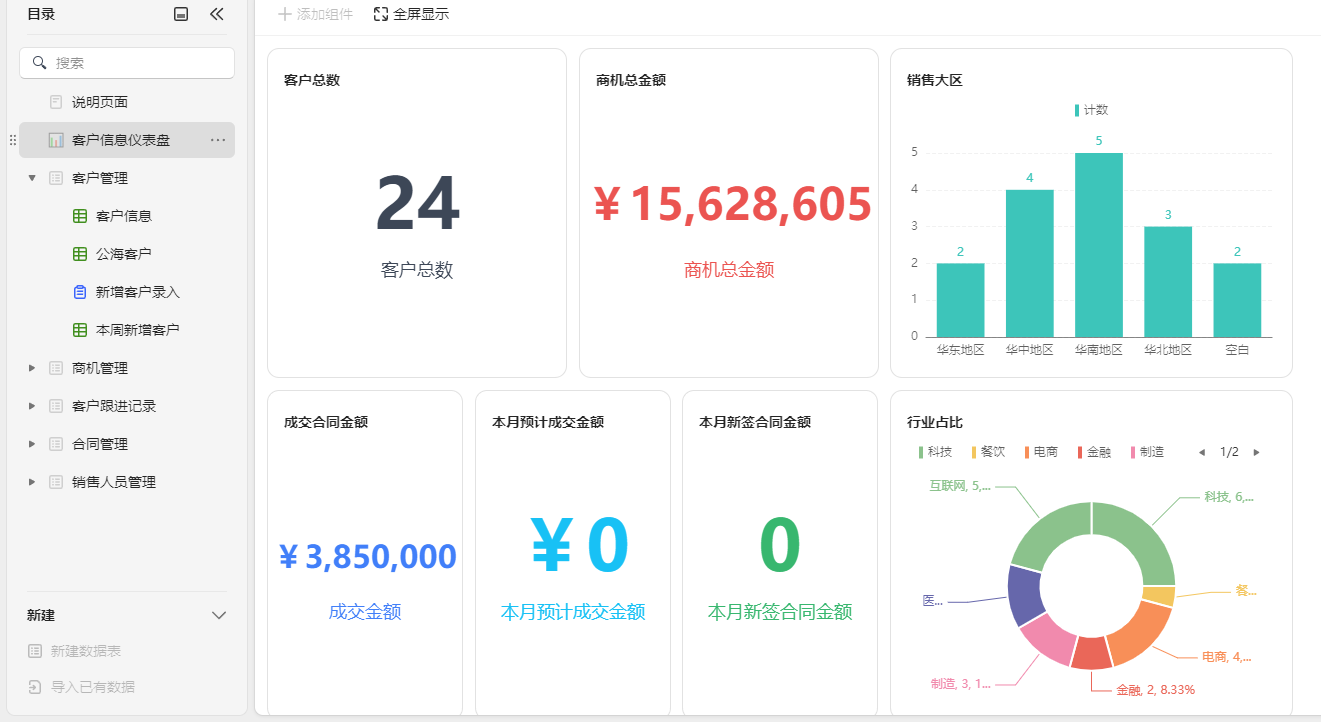This screenshot has width=1321, height=722.
Task: Click the 华南地区 bar in the chart
Action: click(x=1098, y=245)
